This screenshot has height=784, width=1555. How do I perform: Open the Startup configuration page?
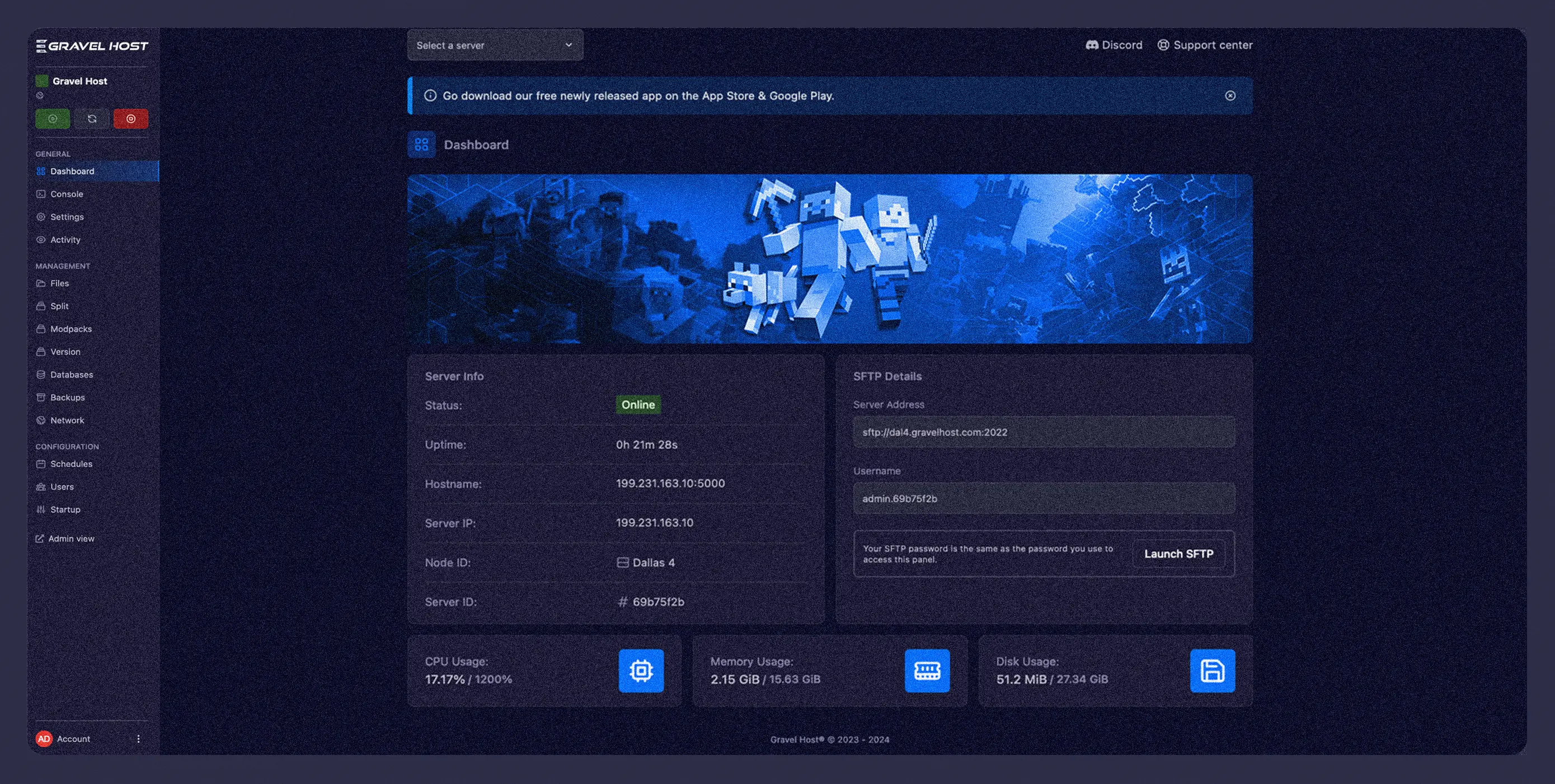click(93, 510)
